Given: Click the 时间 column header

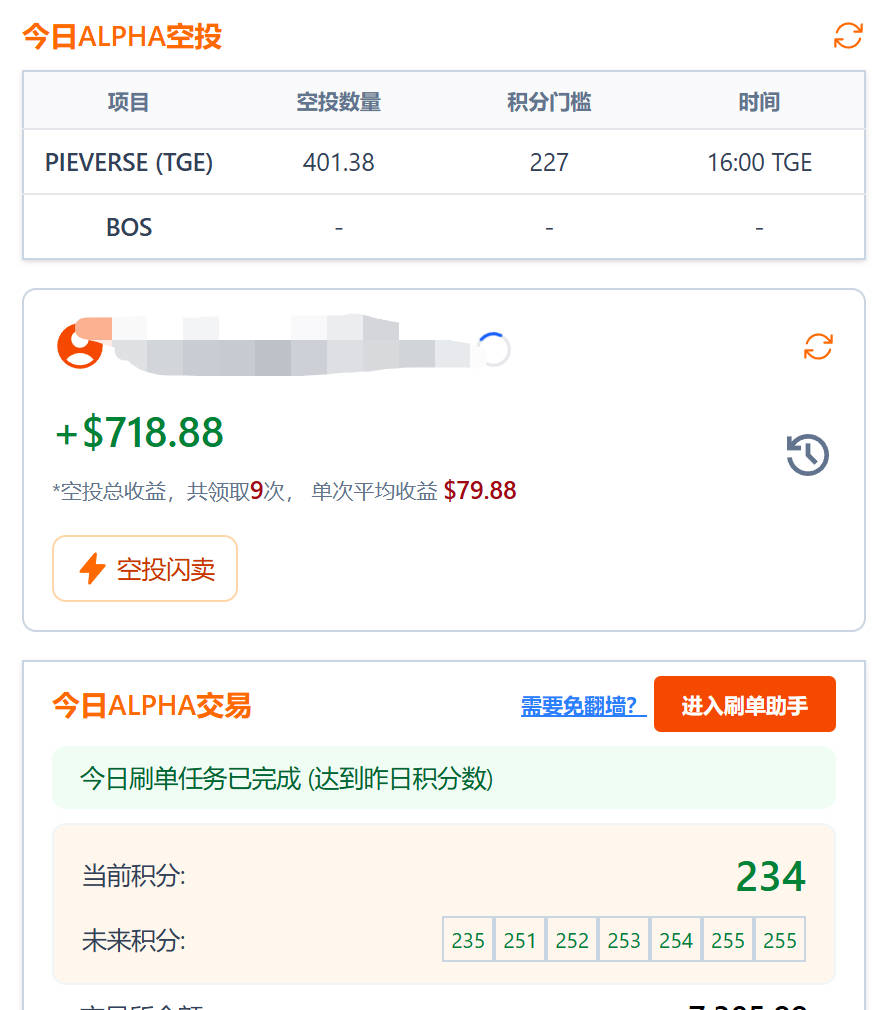Looking at the screenshot, I should pyautogui.click(x=759, y=102).
